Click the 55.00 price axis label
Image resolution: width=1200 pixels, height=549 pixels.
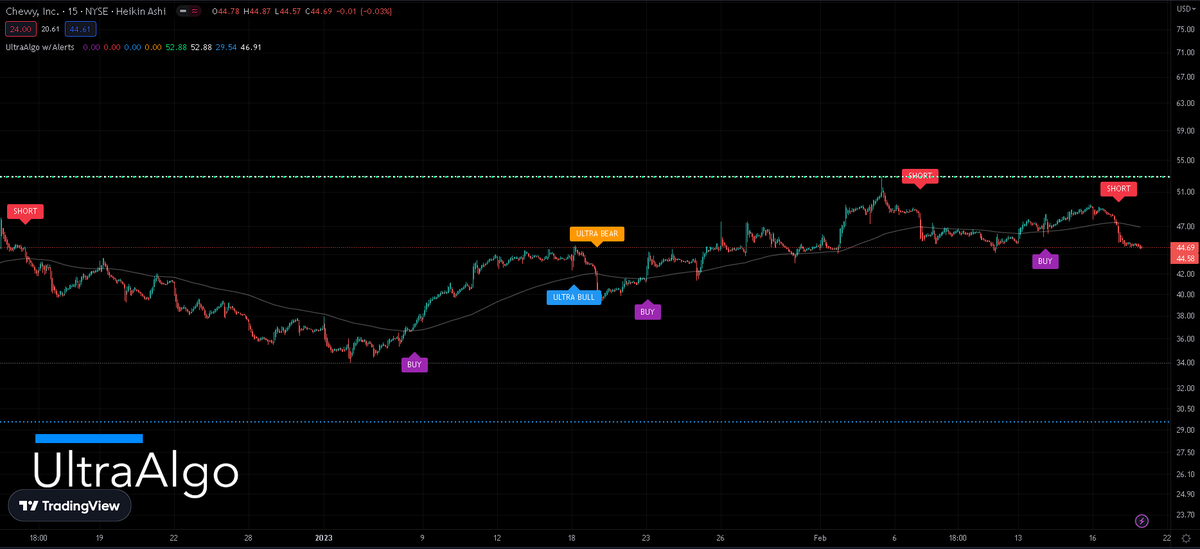pos(1184,160)
